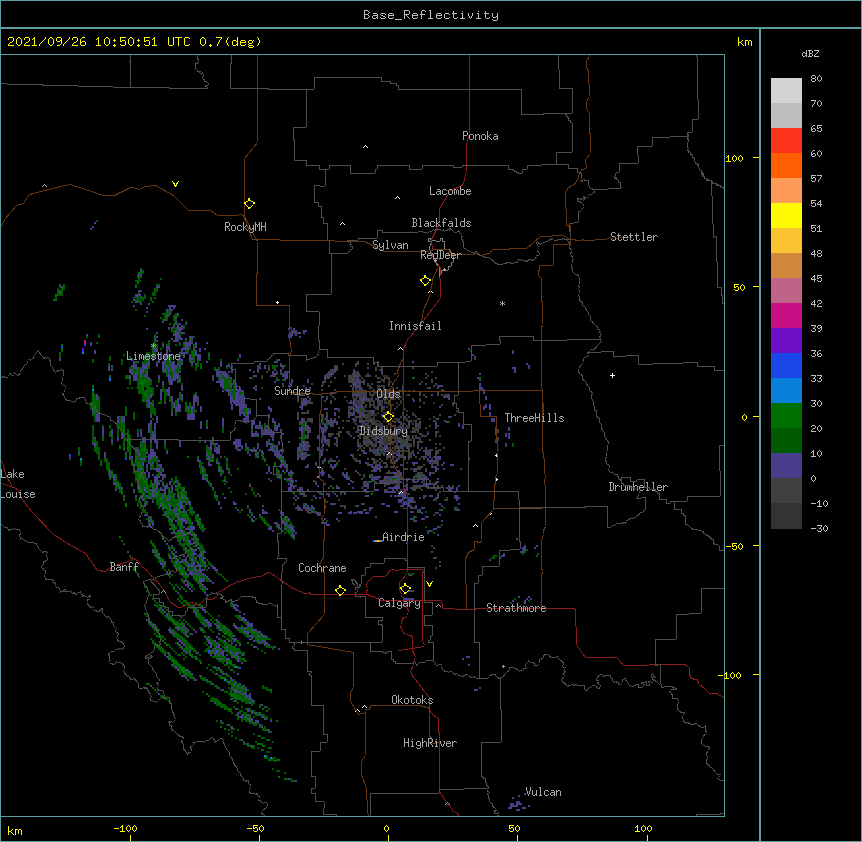Image resolution: width=862 pixels, height=842 pixels.
Task: Pick the light gray 70-80 dBZ swatch
Action: point(786,91)
